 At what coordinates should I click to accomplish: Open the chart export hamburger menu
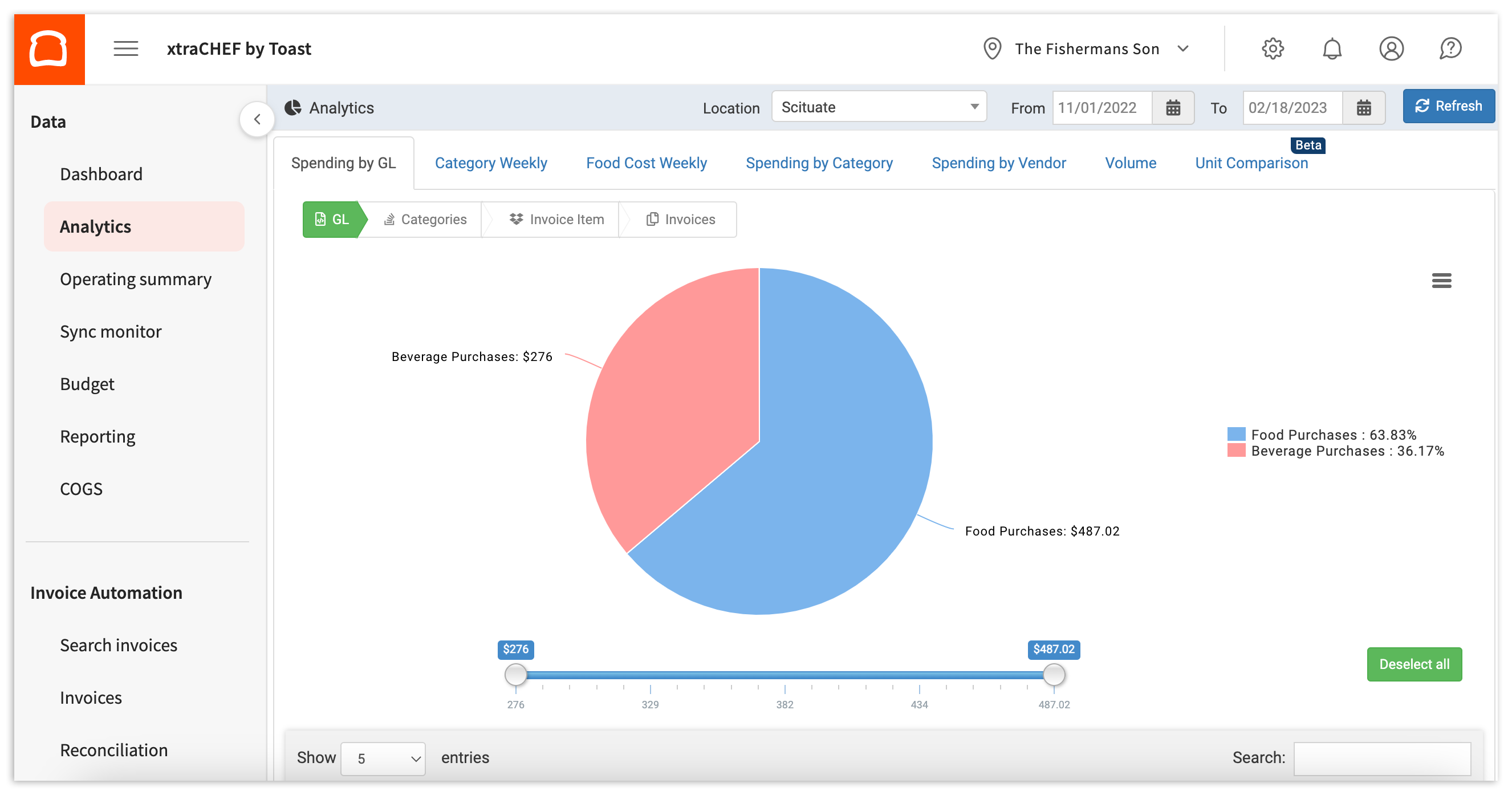(1441, 281)
